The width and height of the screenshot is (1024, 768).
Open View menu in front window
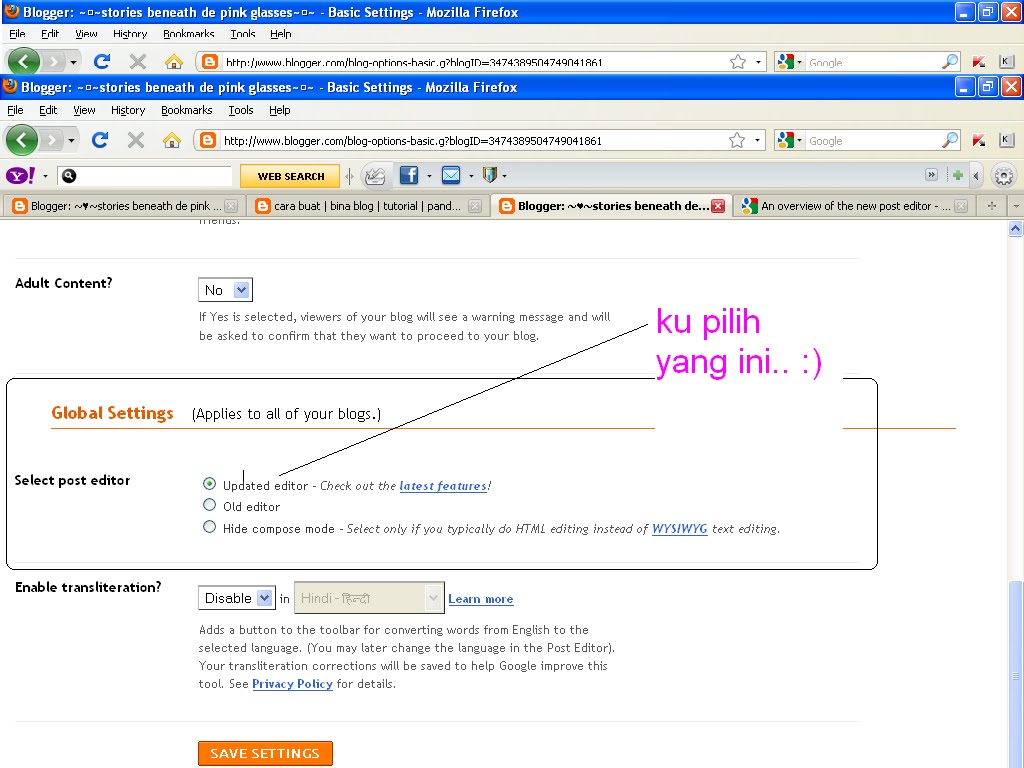tap(84, 110)
